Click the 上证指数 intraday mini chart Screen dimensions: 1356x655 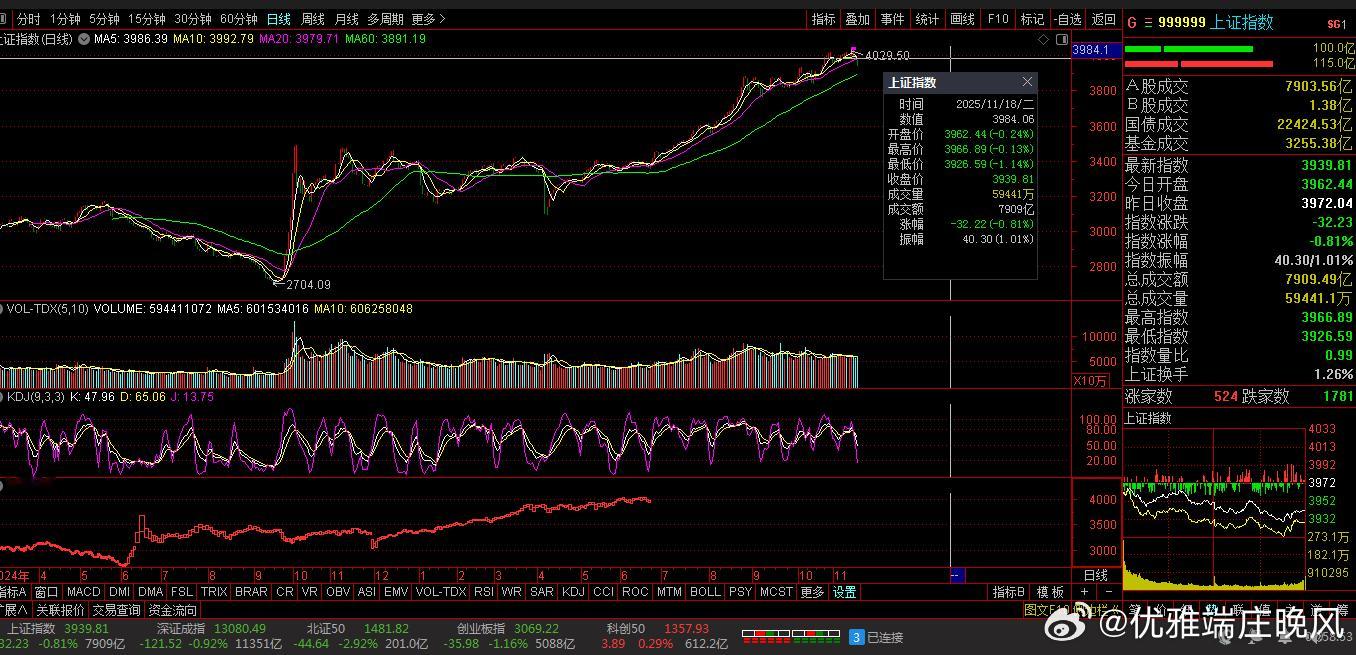1215,509
